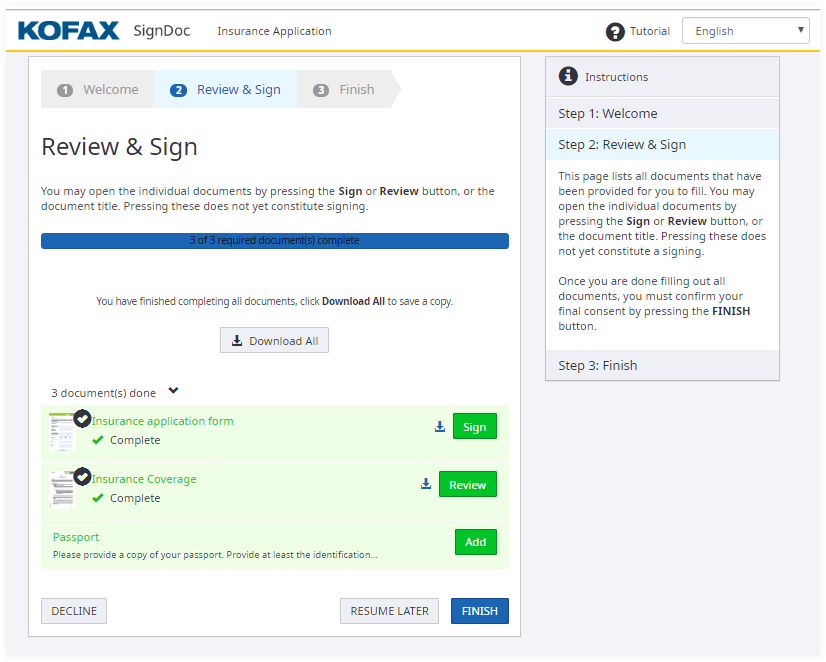Click the Kofax logo
The height and width of the screenshot is (662, 826).
click(x=68, y=31)
